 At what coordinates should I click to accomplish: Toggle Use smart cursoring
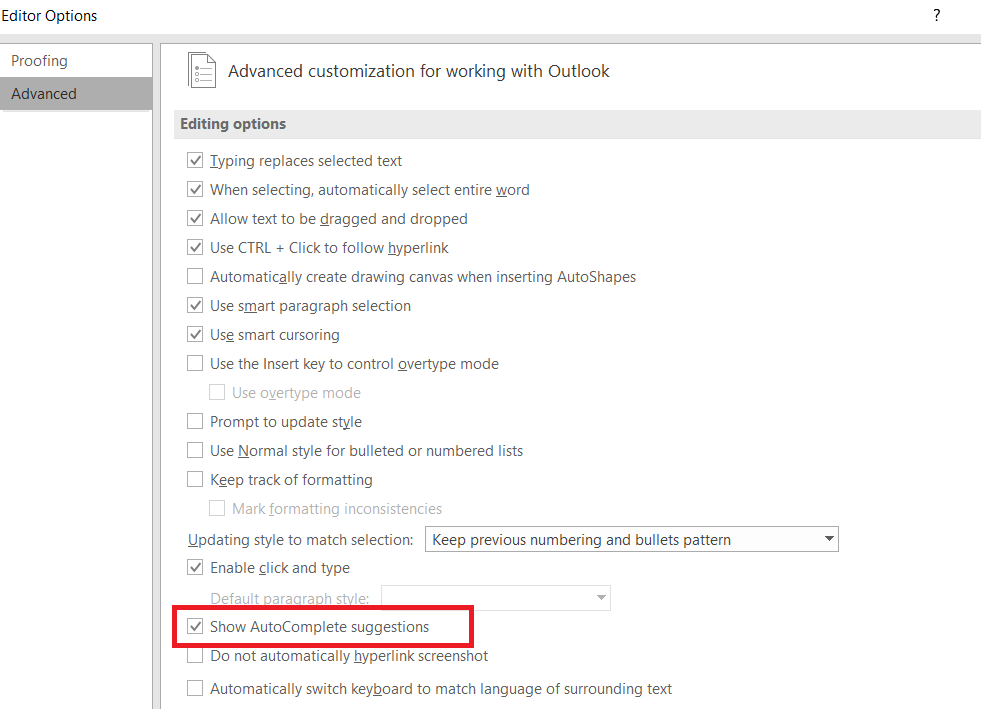[195, 334]
